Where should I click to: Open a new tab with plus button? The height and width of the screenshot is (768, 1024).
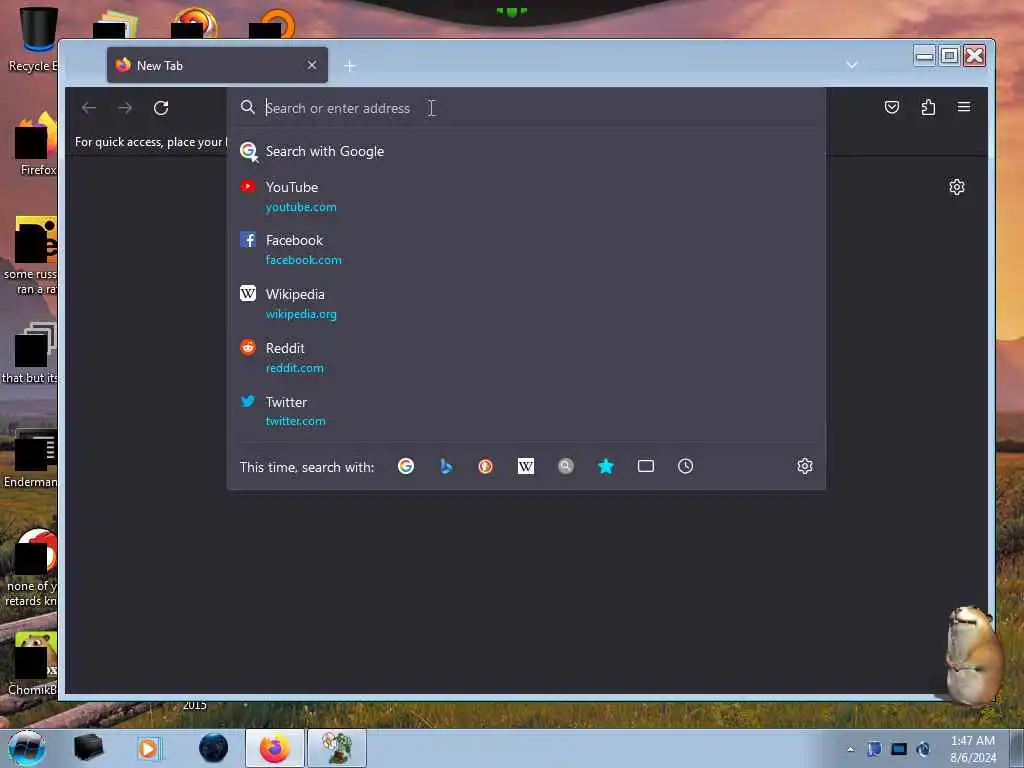pos(350,66)
